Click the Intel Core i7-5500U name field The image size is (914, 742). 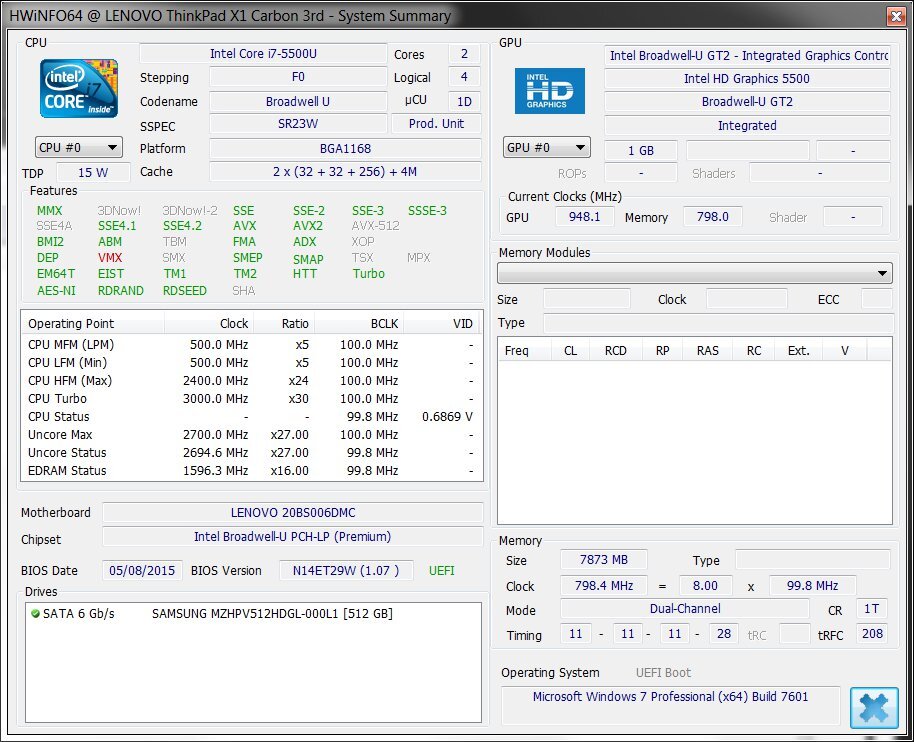point(263,54)
